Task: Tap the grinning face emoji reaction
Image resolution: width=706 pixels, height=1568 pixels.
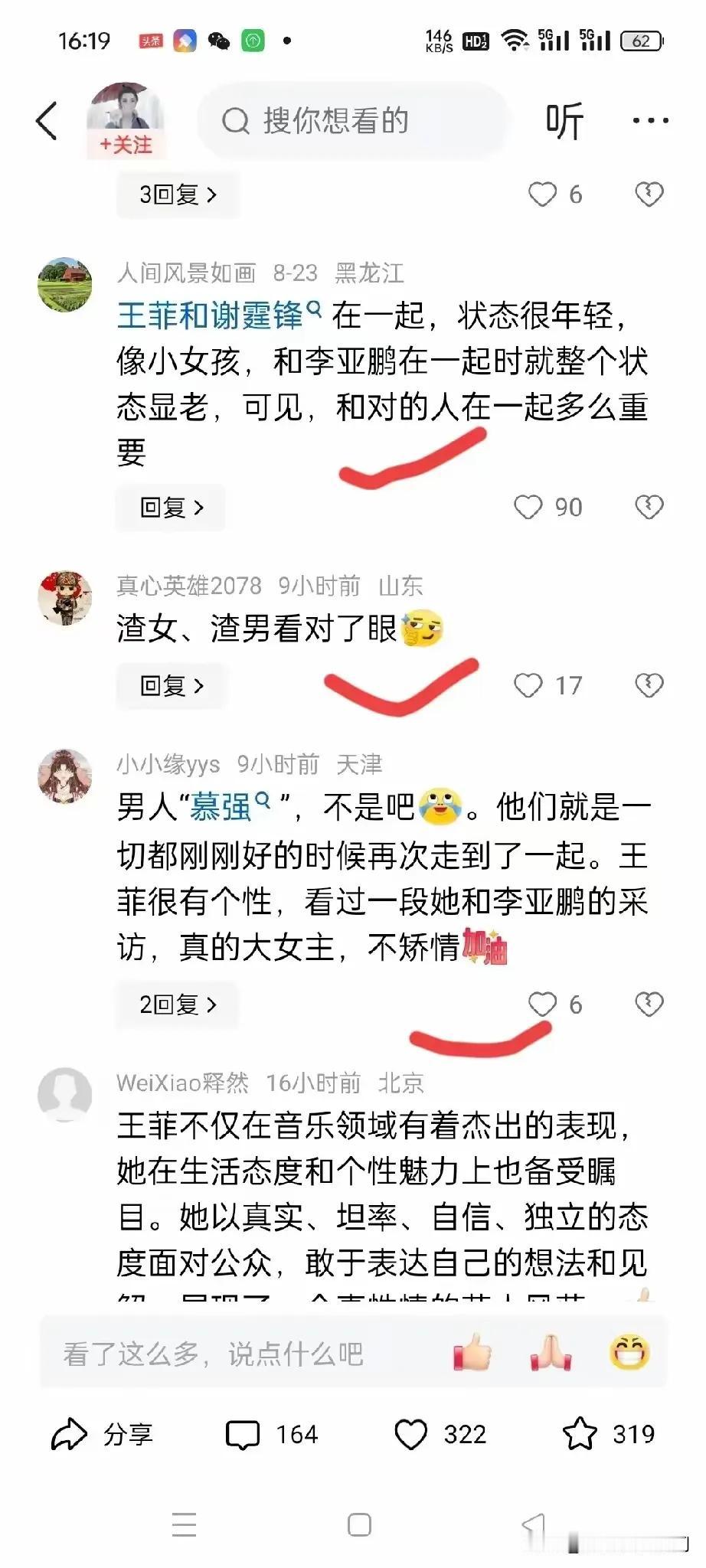Action: click(629, 1353)
